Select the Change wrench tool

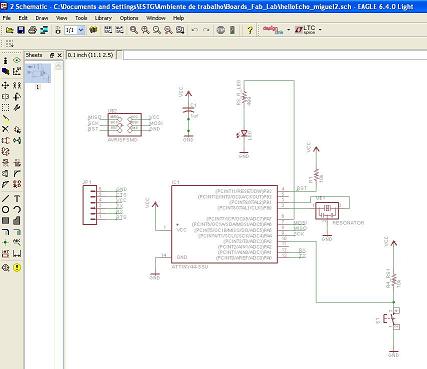click(x=17, y=107)
